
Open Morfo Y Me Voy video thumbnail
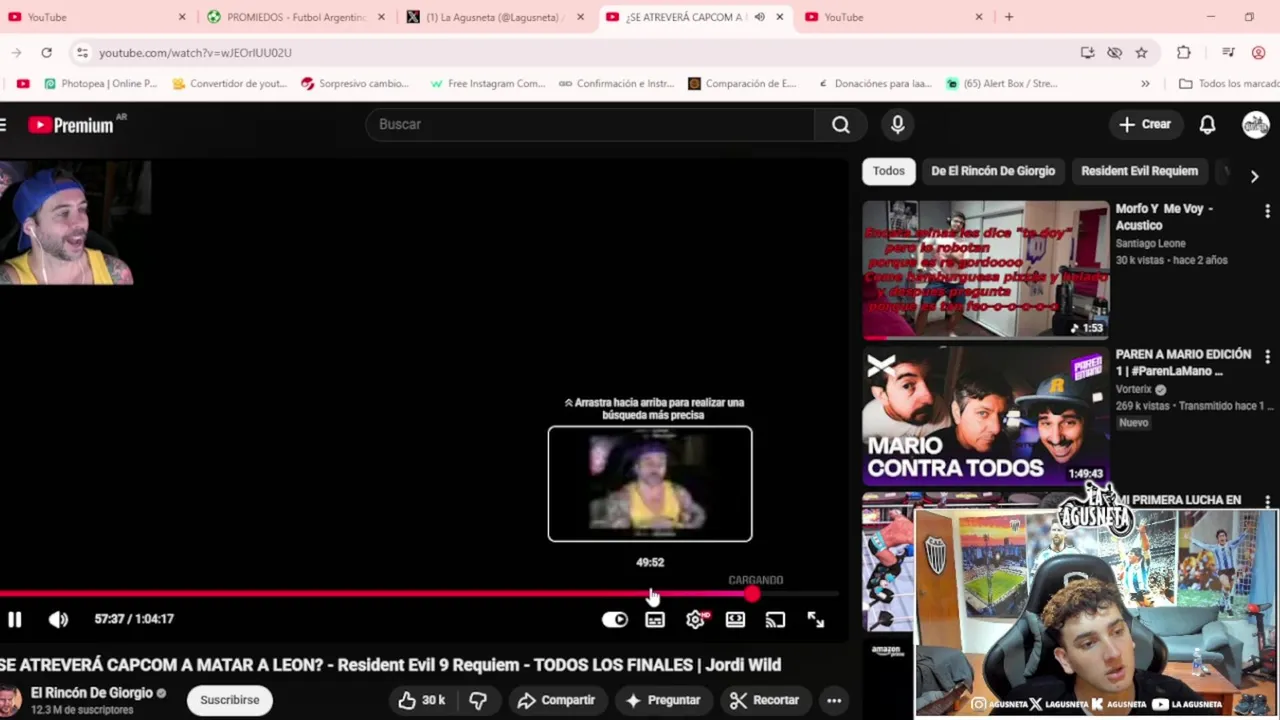click(986, 270)
